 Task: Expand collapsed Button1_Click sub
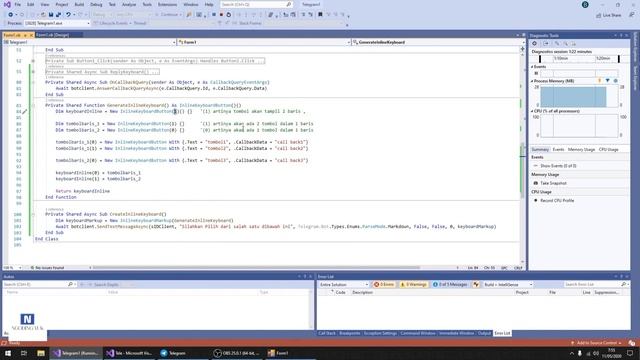pos(33,61)
